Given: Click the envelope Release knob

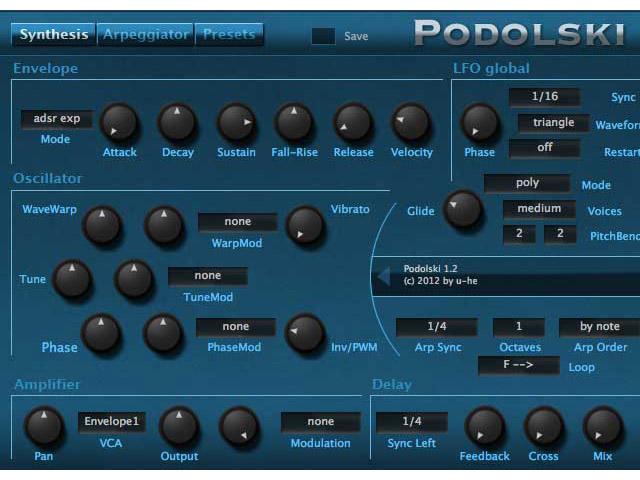Looking at the screenshot, I should click(353, 122).
